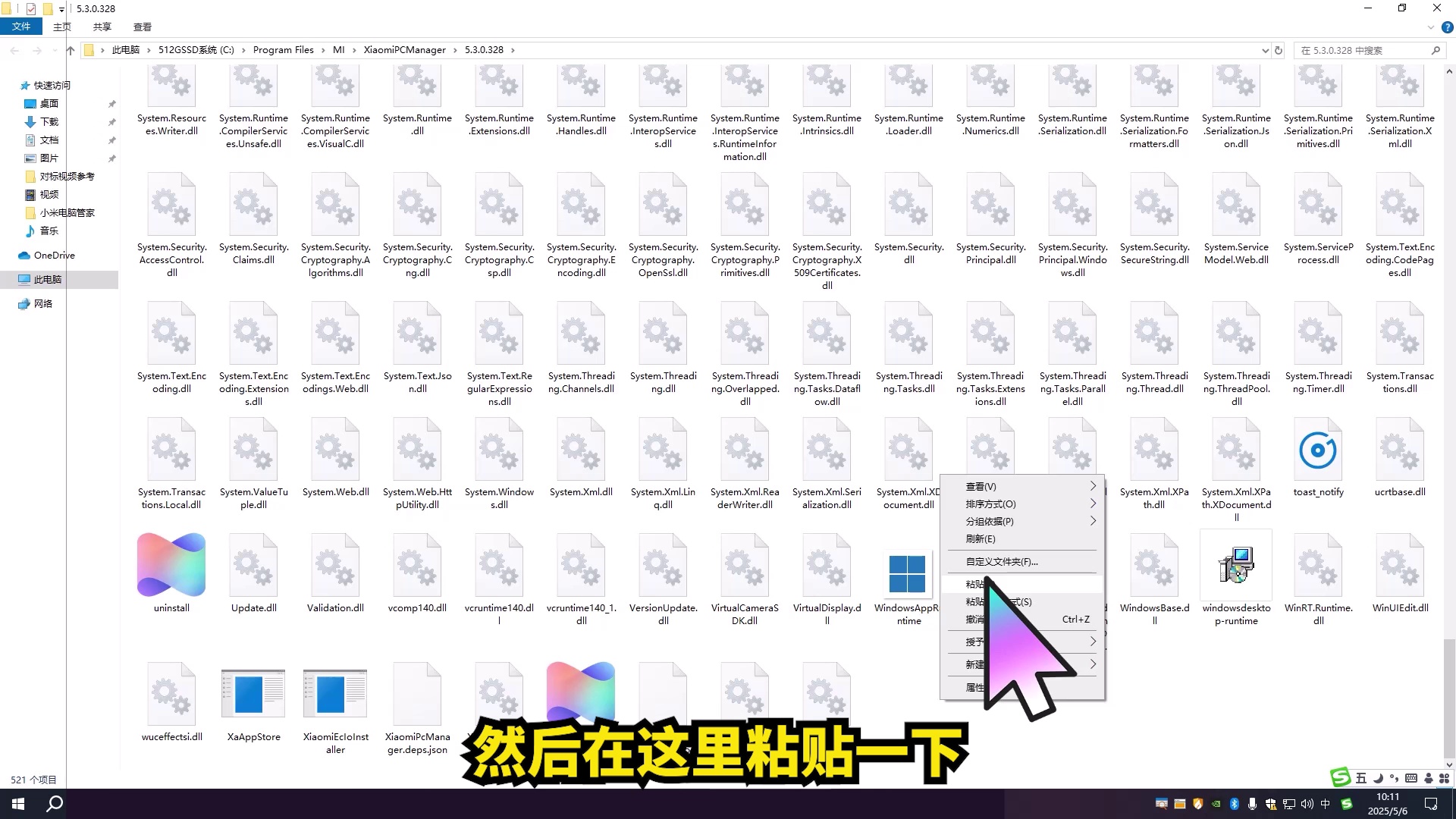Select the toast_notify file icon

(1318, 451)
